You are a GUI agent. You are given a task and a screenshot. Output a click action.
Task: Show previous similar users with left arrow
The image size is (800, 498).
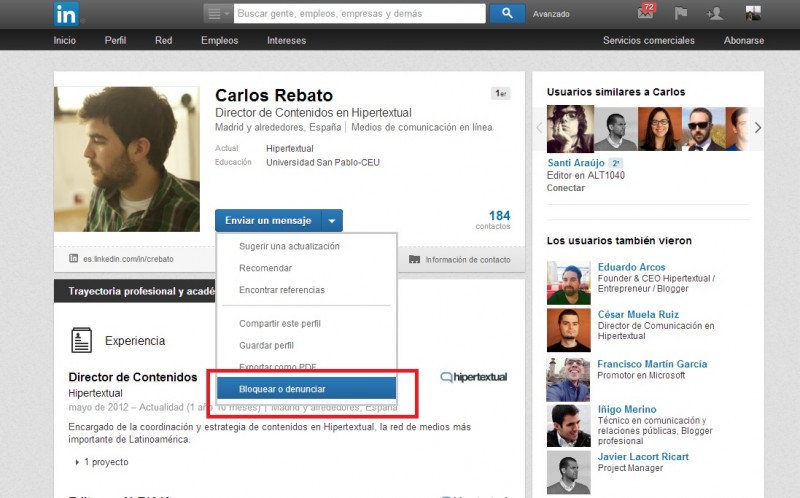(x=539, y=128)
